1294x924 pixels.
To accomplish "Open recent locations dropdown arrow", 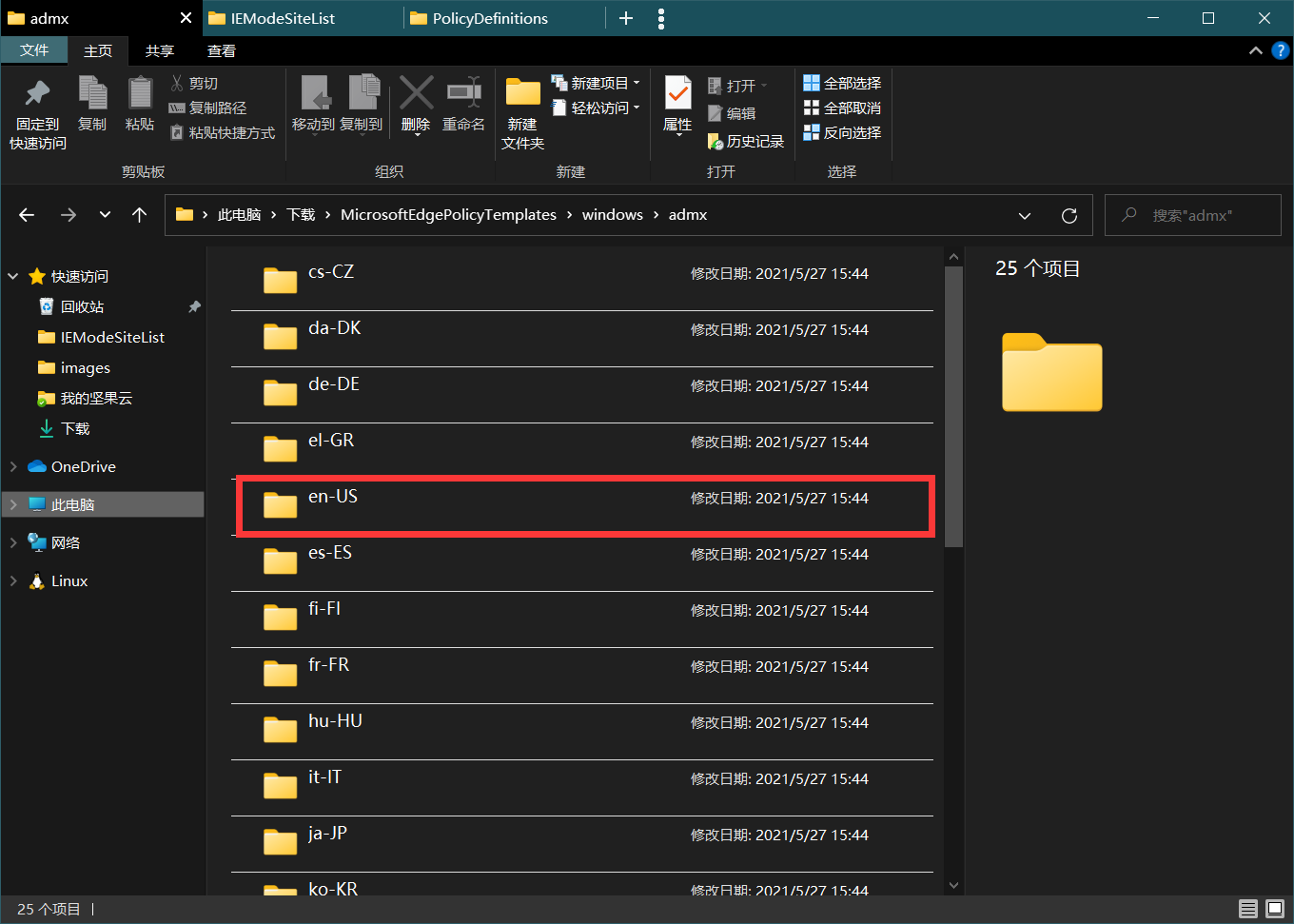I will tap(105, 215).
